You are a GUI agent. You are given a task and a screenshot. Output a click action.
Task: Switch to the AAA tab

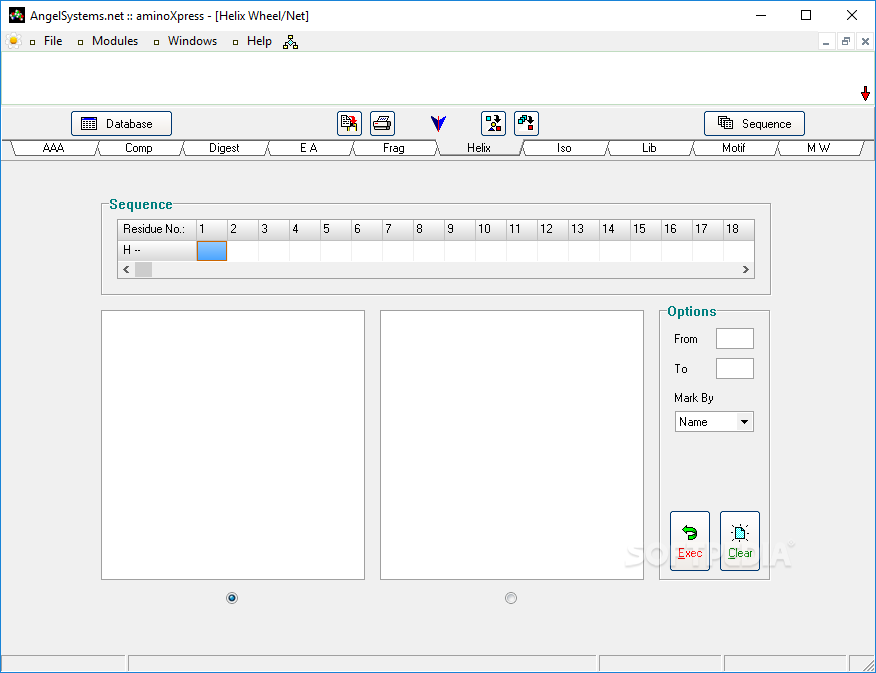53,148
